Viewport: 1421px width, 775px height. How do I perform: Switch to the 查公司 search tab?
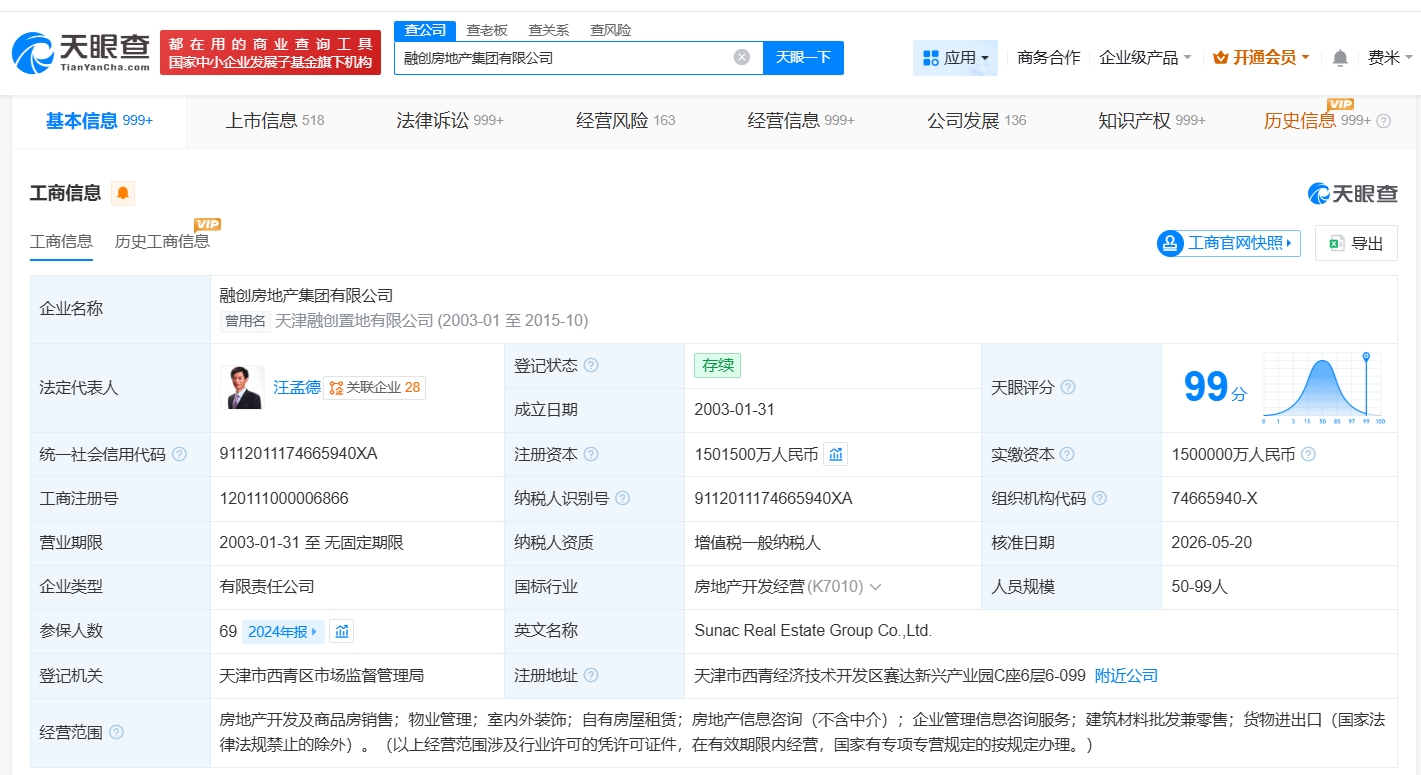coord(425,30)
